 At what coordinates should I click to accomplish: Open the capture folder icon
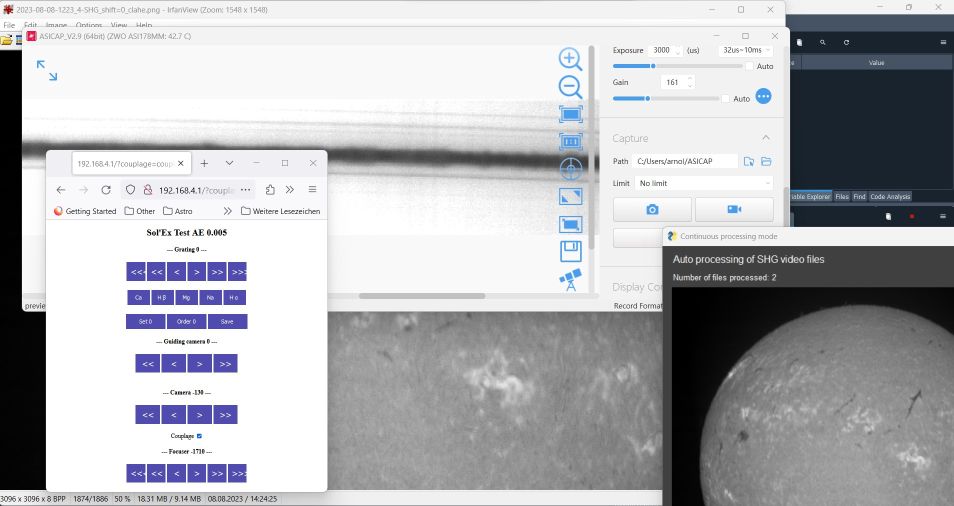pyautogui.click(x=766, y=161)
